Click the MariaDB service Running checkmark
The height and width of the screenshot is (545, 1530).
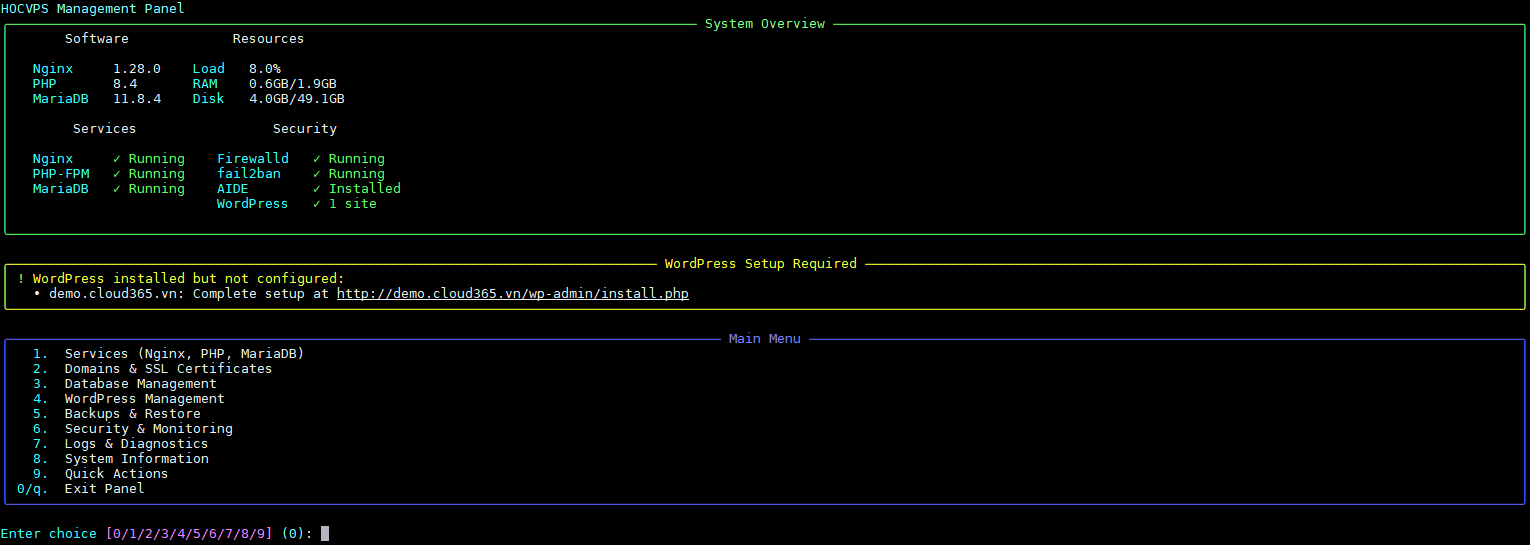point(117,189)
